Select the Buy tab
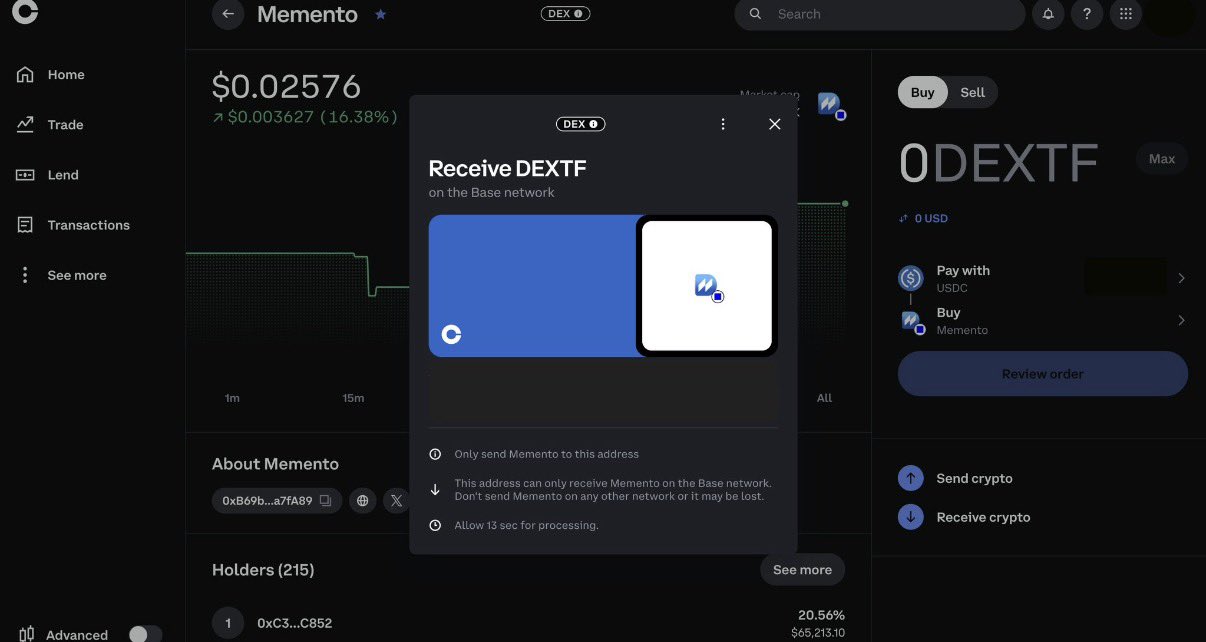The image size is (1206, 642). pos(922,92)
